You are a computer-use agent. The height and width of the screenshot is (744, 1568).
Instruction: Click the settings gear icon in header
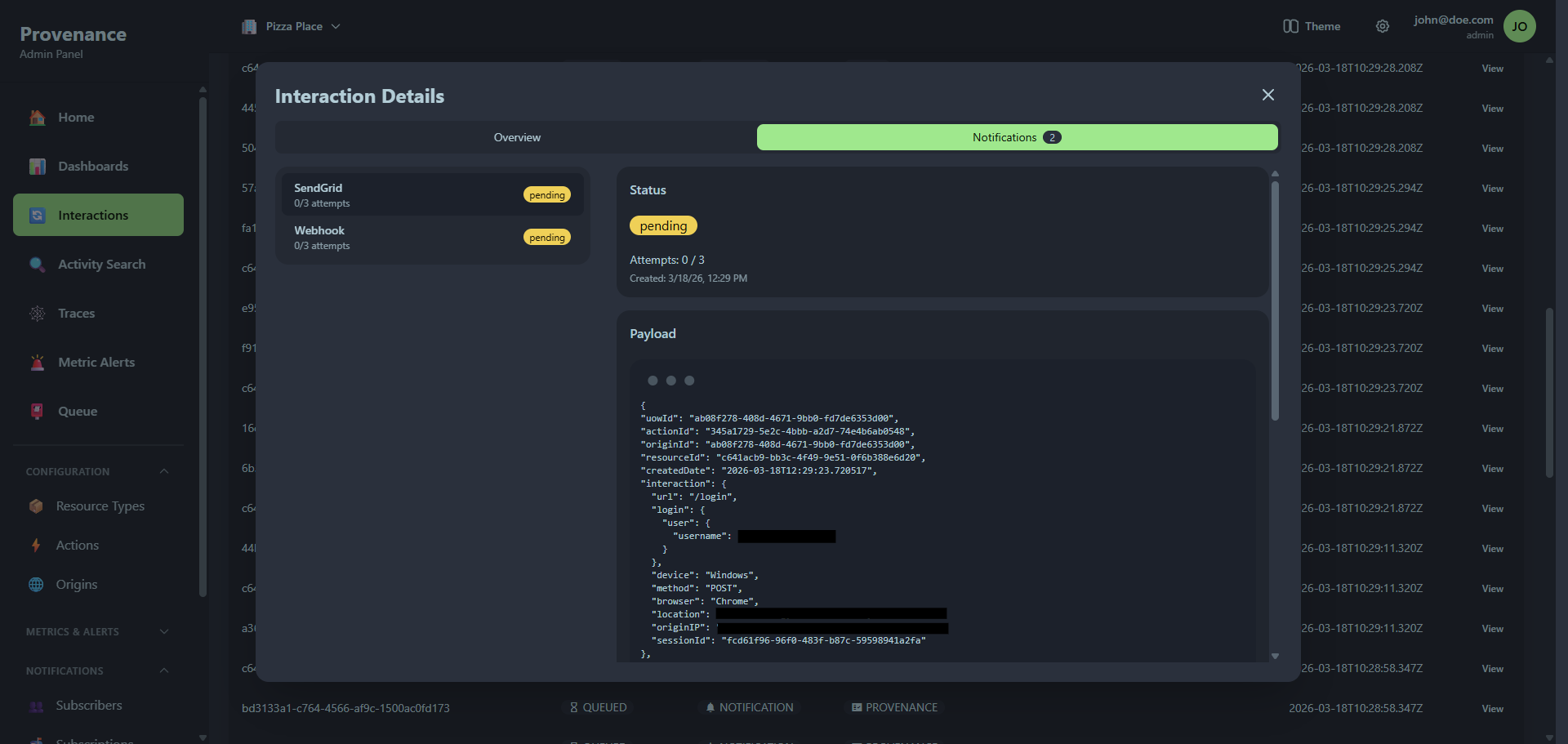pos(1382,26)
